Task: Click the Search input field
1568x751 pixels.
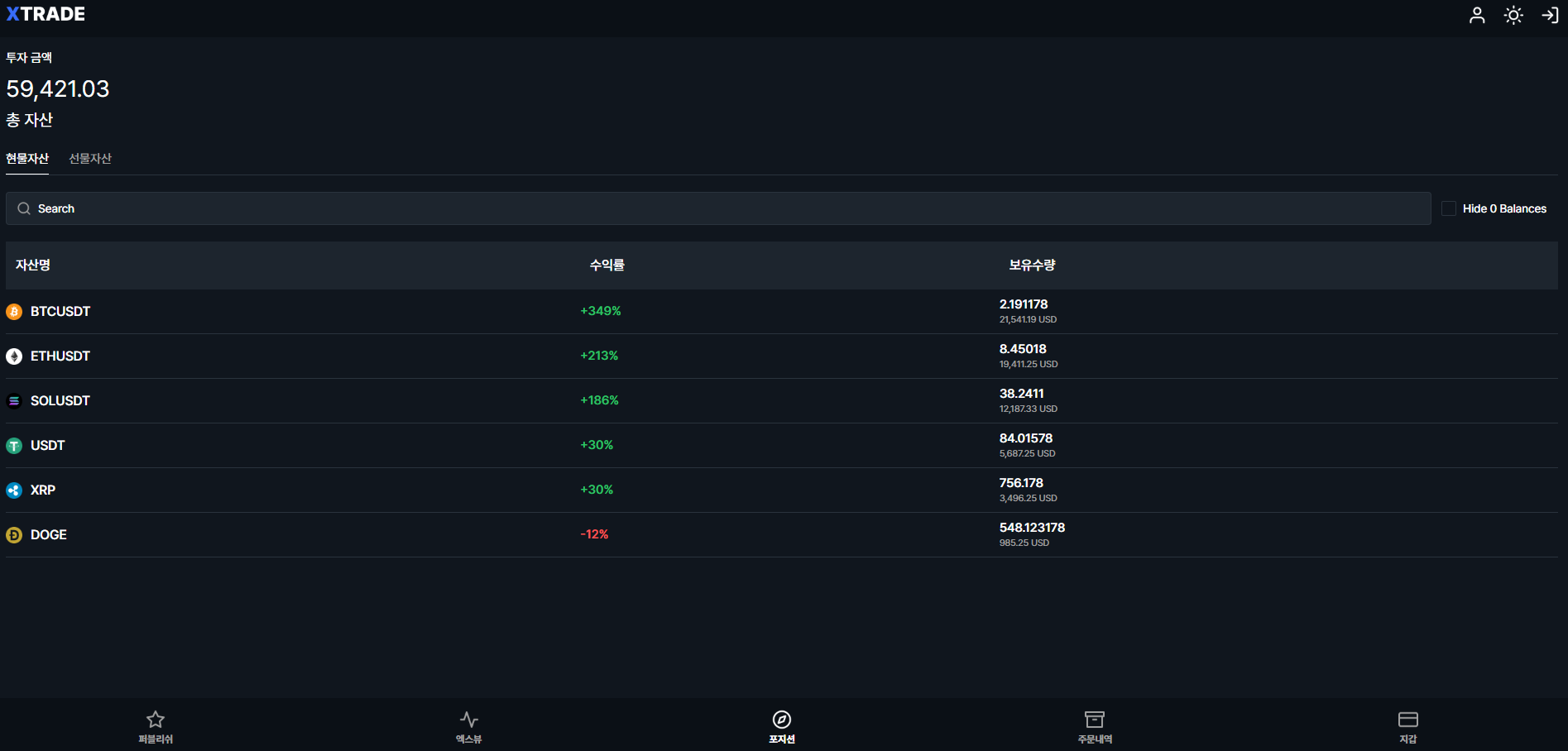Action: (x=718, y=208)
